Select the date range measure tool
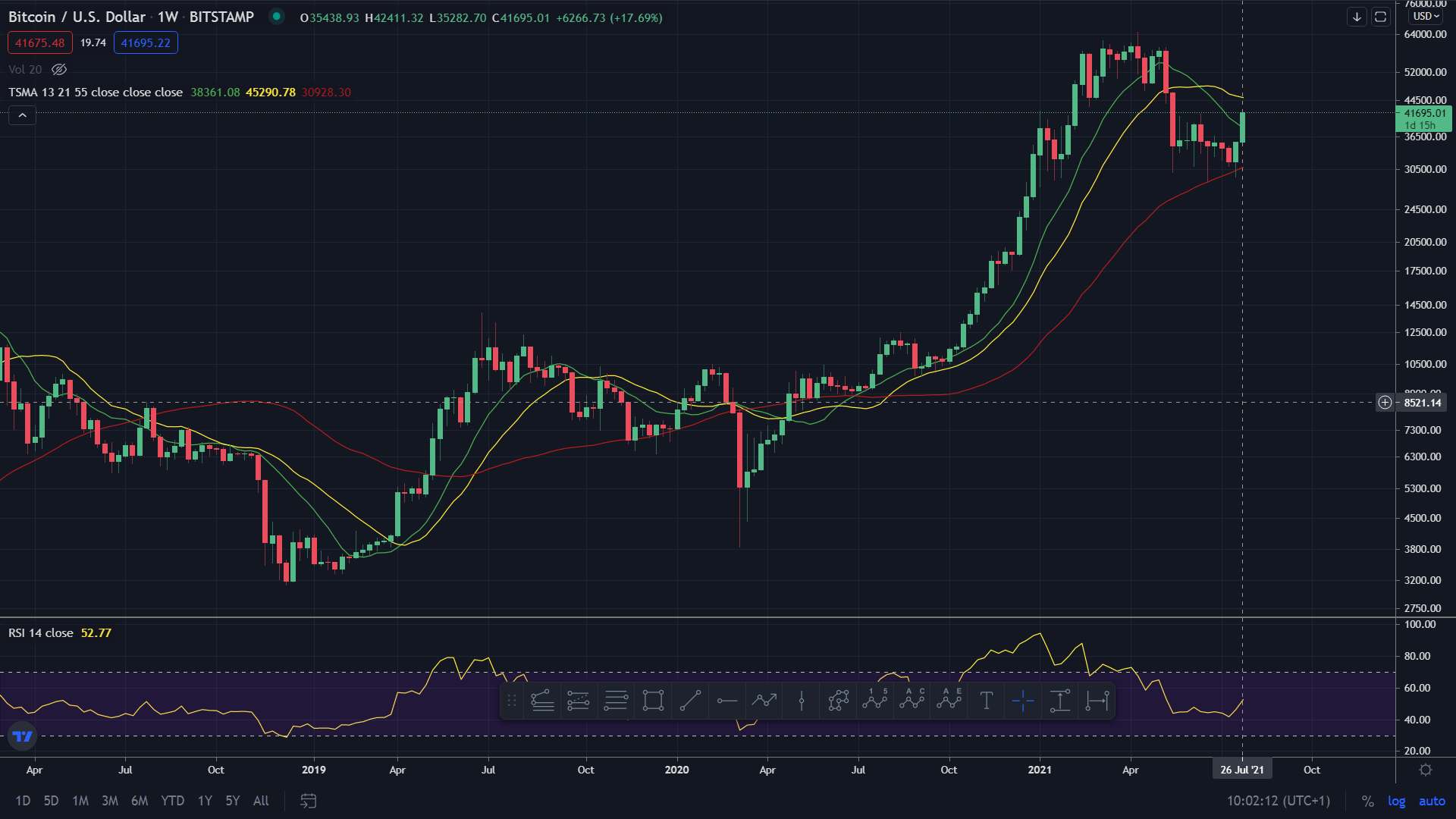 coord(1097,701)
